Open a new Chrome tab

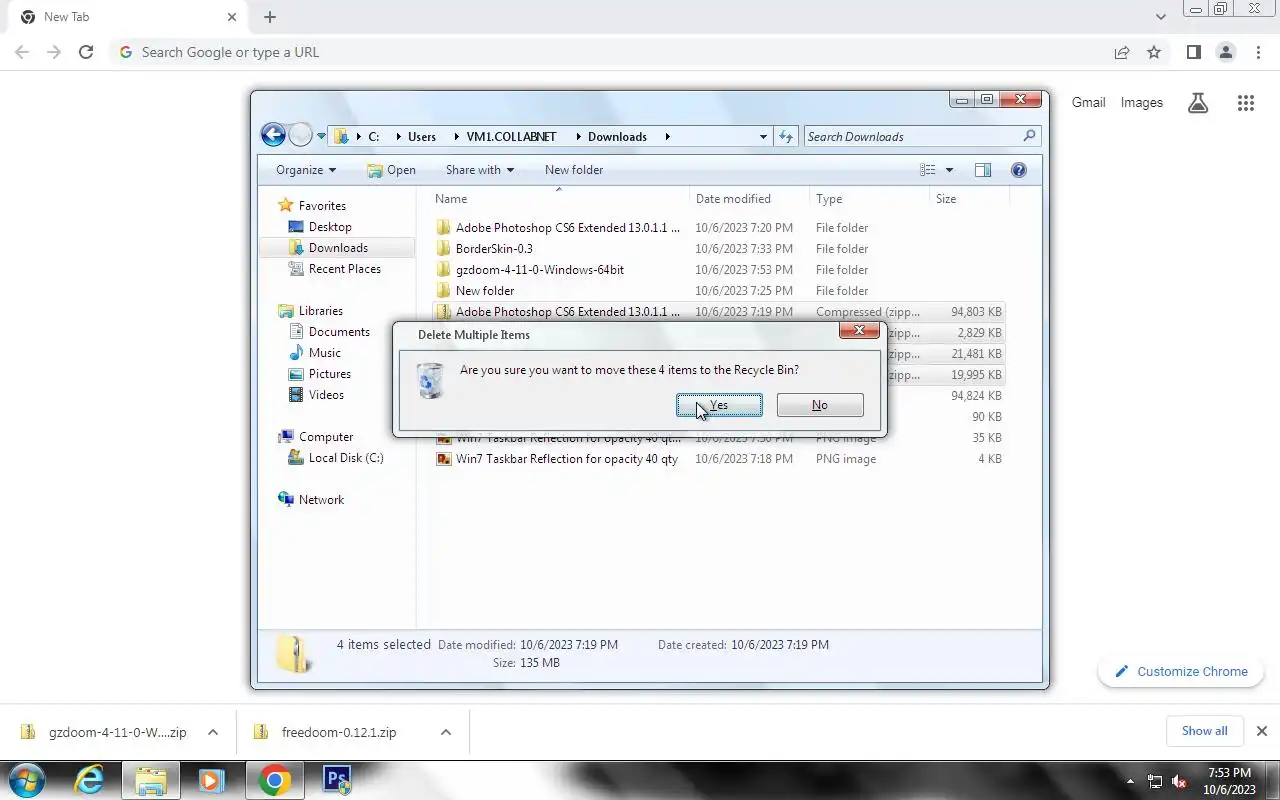coord(270,17)
